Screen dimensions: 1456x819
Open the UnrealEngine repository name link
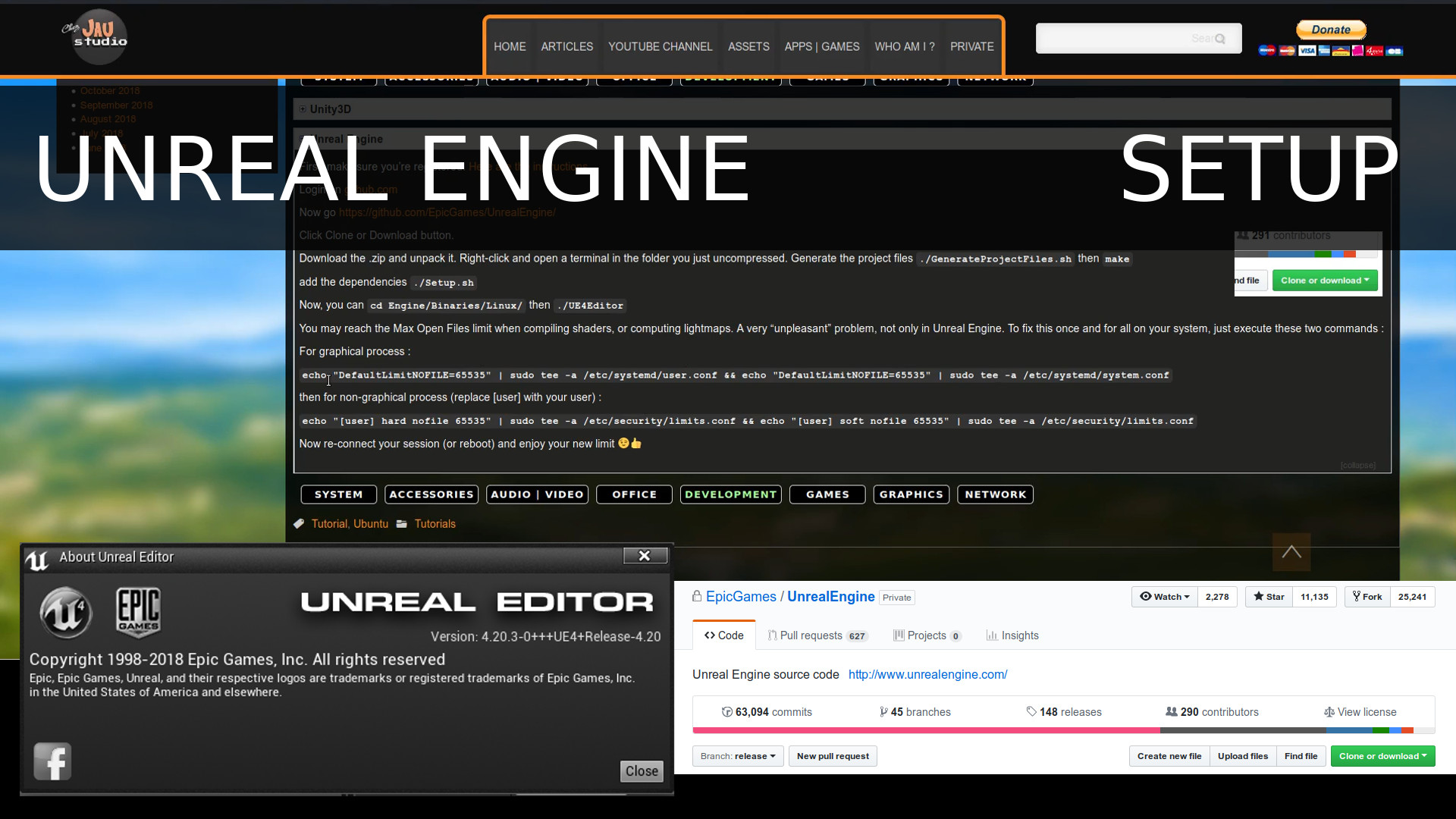coord(830,597)
